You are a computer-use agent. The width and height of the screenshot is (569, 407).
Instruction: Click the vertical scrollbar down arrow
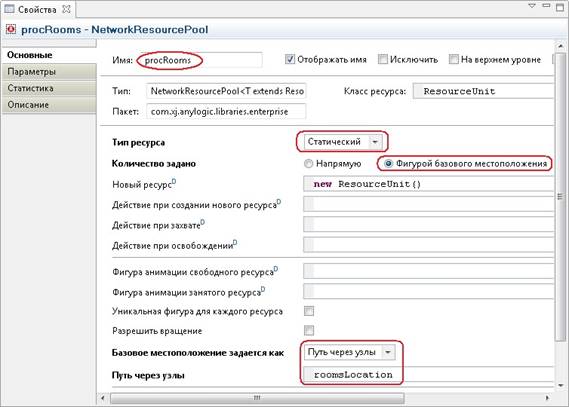tap(561, 386)
